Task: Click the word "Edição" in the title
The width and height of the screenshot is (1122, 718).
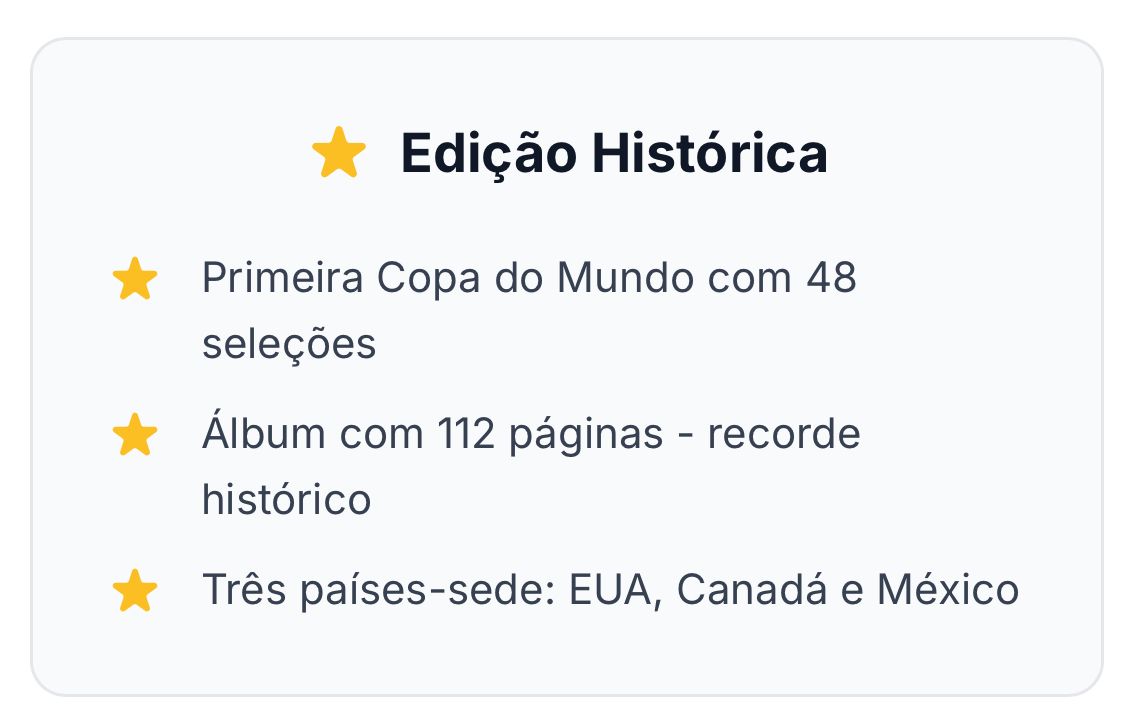Action: click(488, 154)
